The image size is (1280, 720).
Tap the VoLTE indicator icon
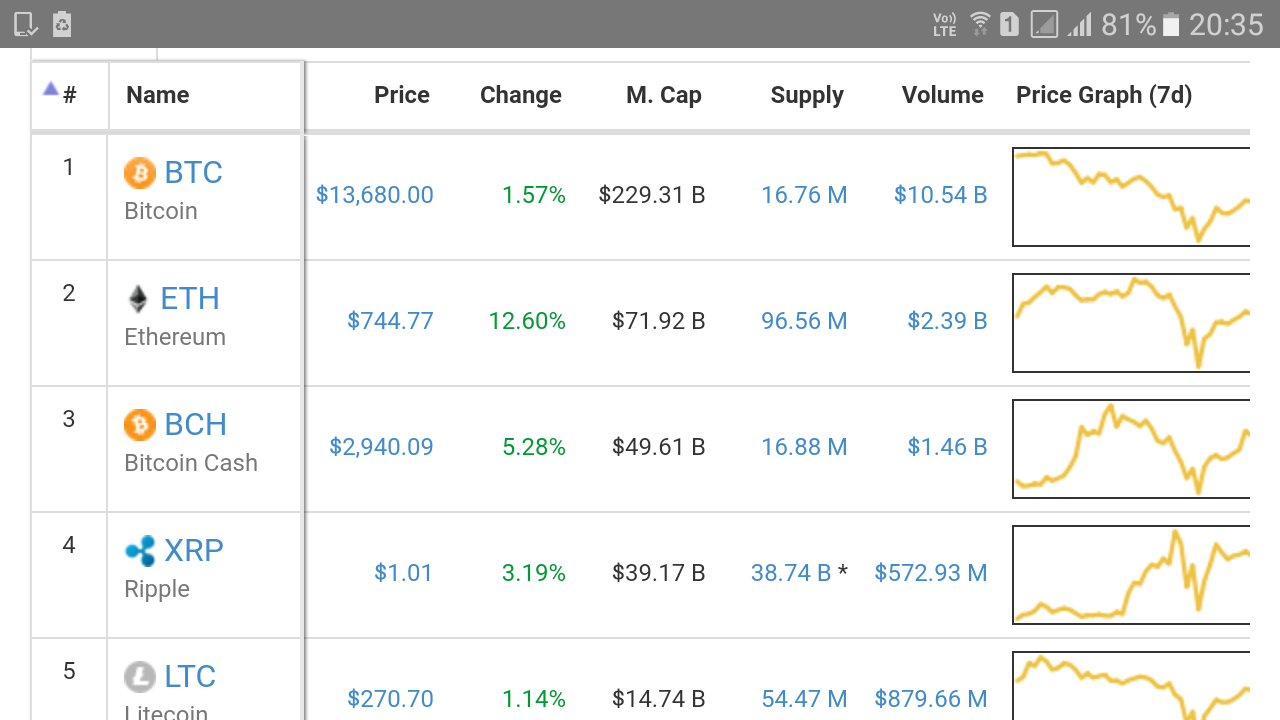click(945, 24)
